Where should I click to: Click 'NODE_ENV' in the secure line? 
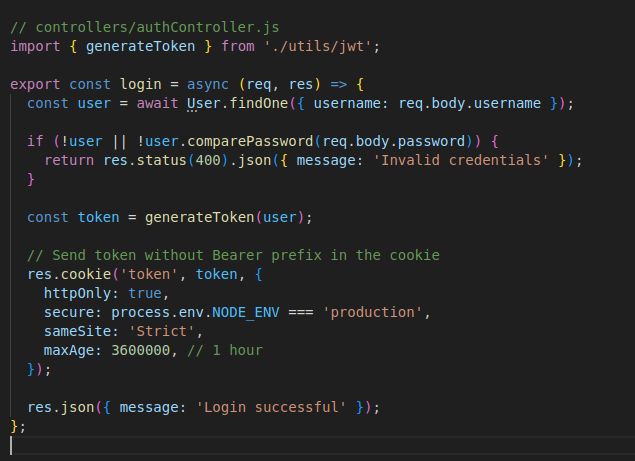pos(245,312)
